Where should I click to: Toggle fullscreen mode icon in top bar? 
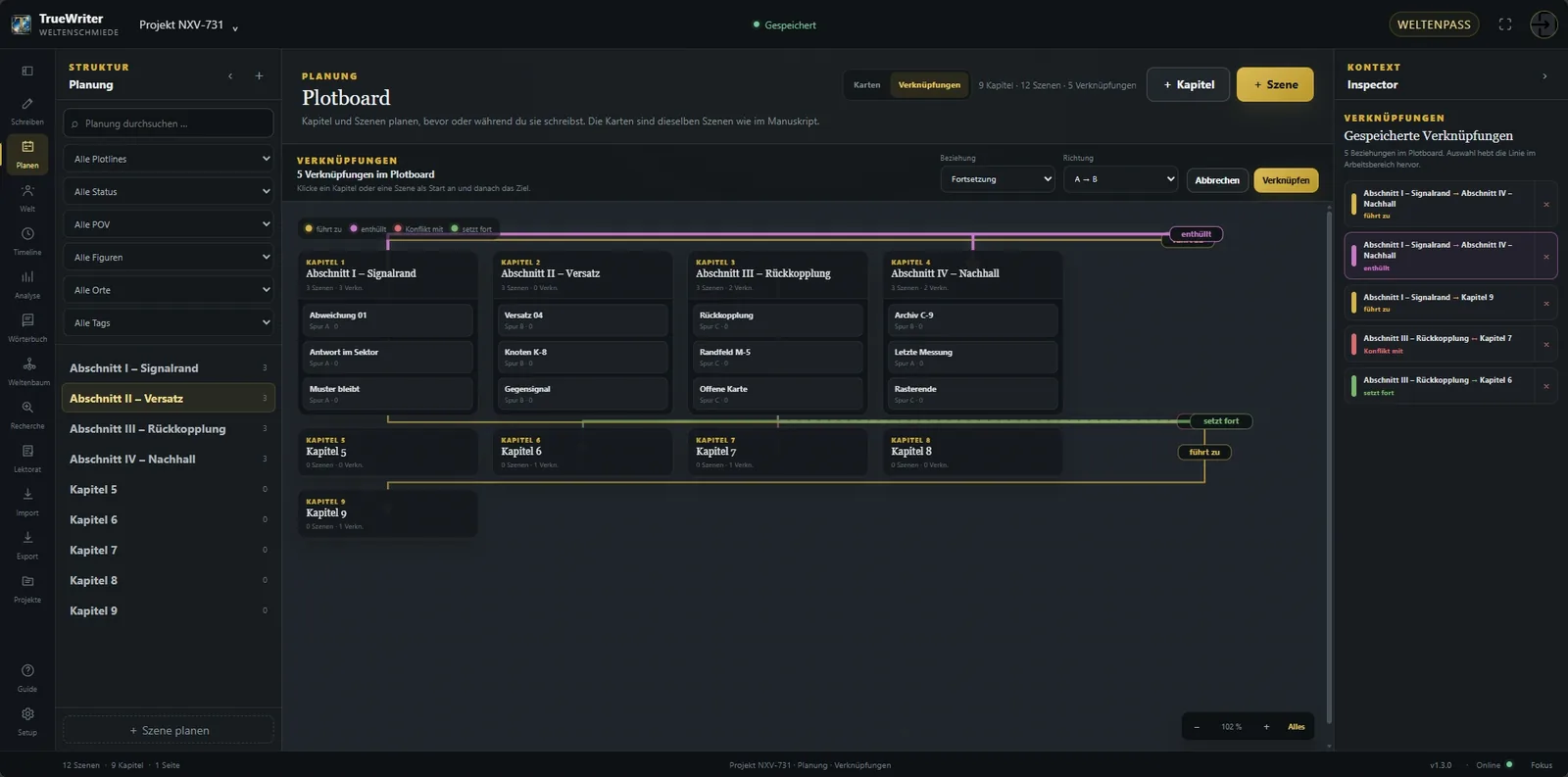(1505, 24)
